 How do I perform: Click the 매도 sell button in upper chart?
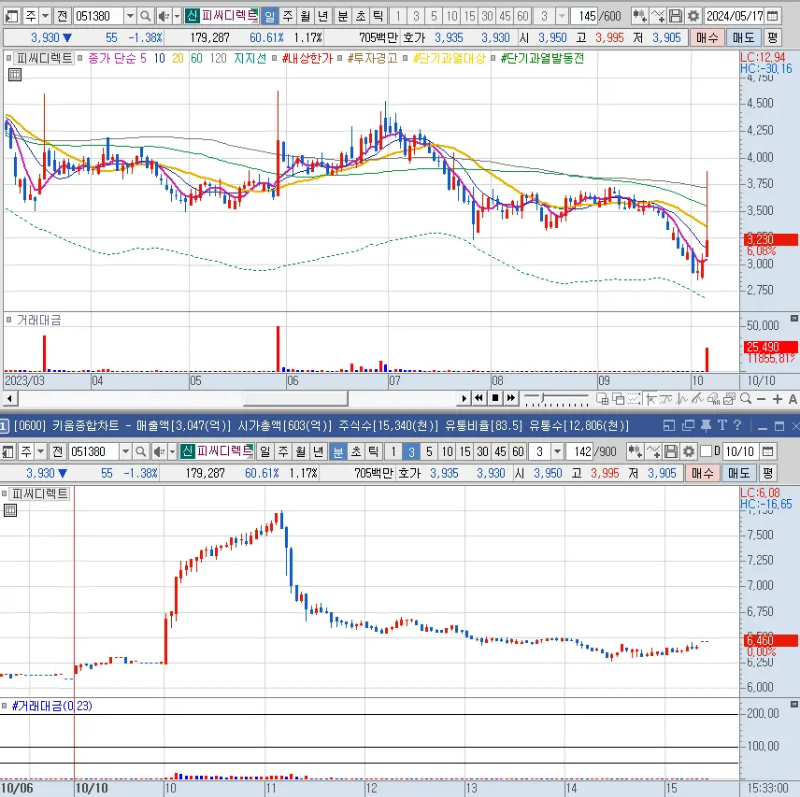743,38
